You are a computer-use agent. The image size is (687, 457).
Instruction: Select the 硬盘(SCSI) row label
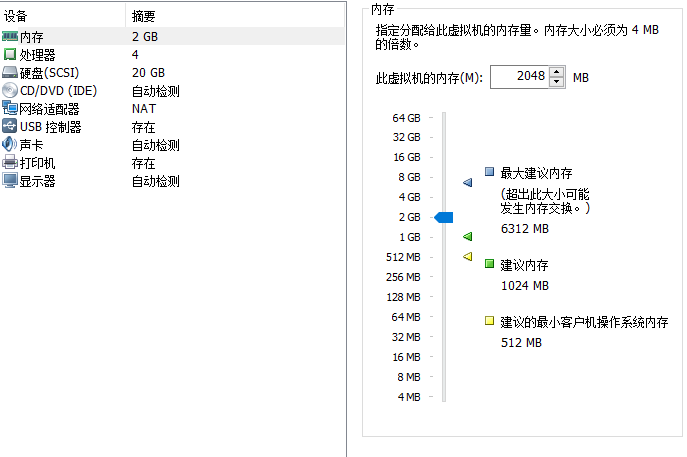coord(50,73)
